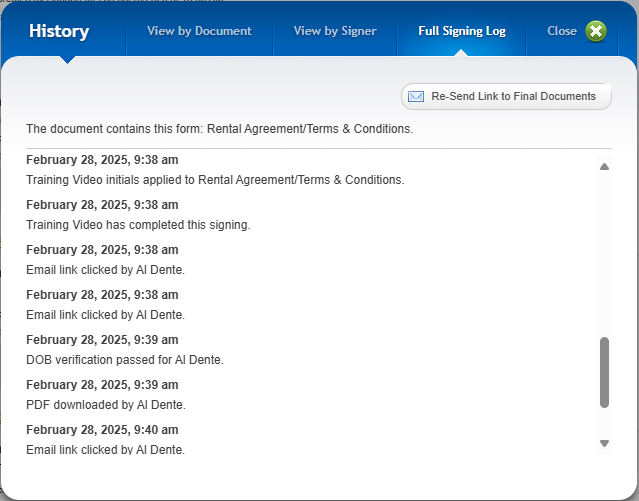
Task: Click the scroll down arrow in the log
Action: click(x=604, y=444)
